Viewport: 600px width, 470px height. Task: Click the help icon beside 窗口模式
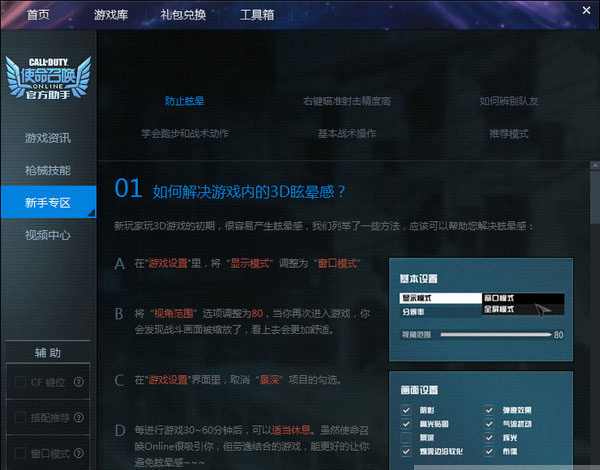coord(79,453)
